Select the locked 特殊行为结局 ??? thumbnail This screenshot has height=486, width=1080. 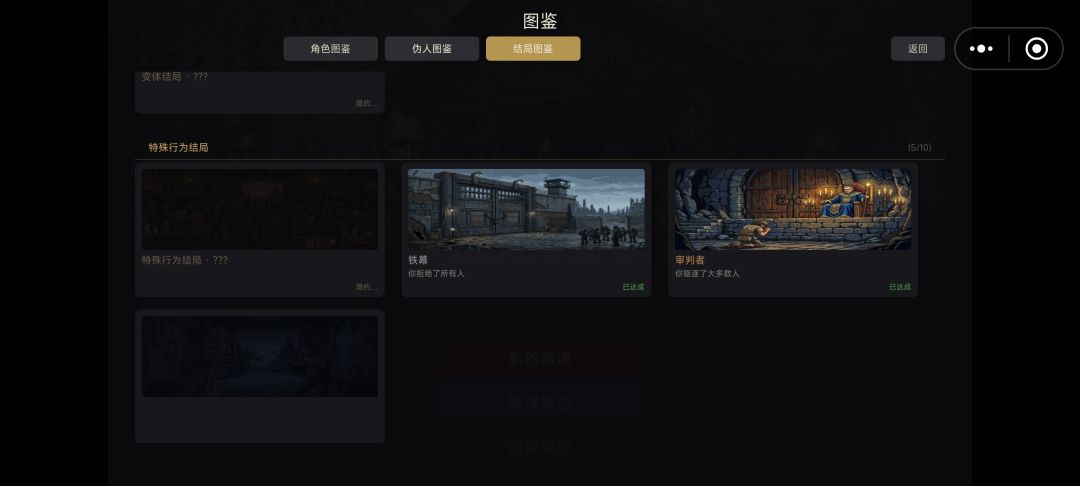pos(260,209)
